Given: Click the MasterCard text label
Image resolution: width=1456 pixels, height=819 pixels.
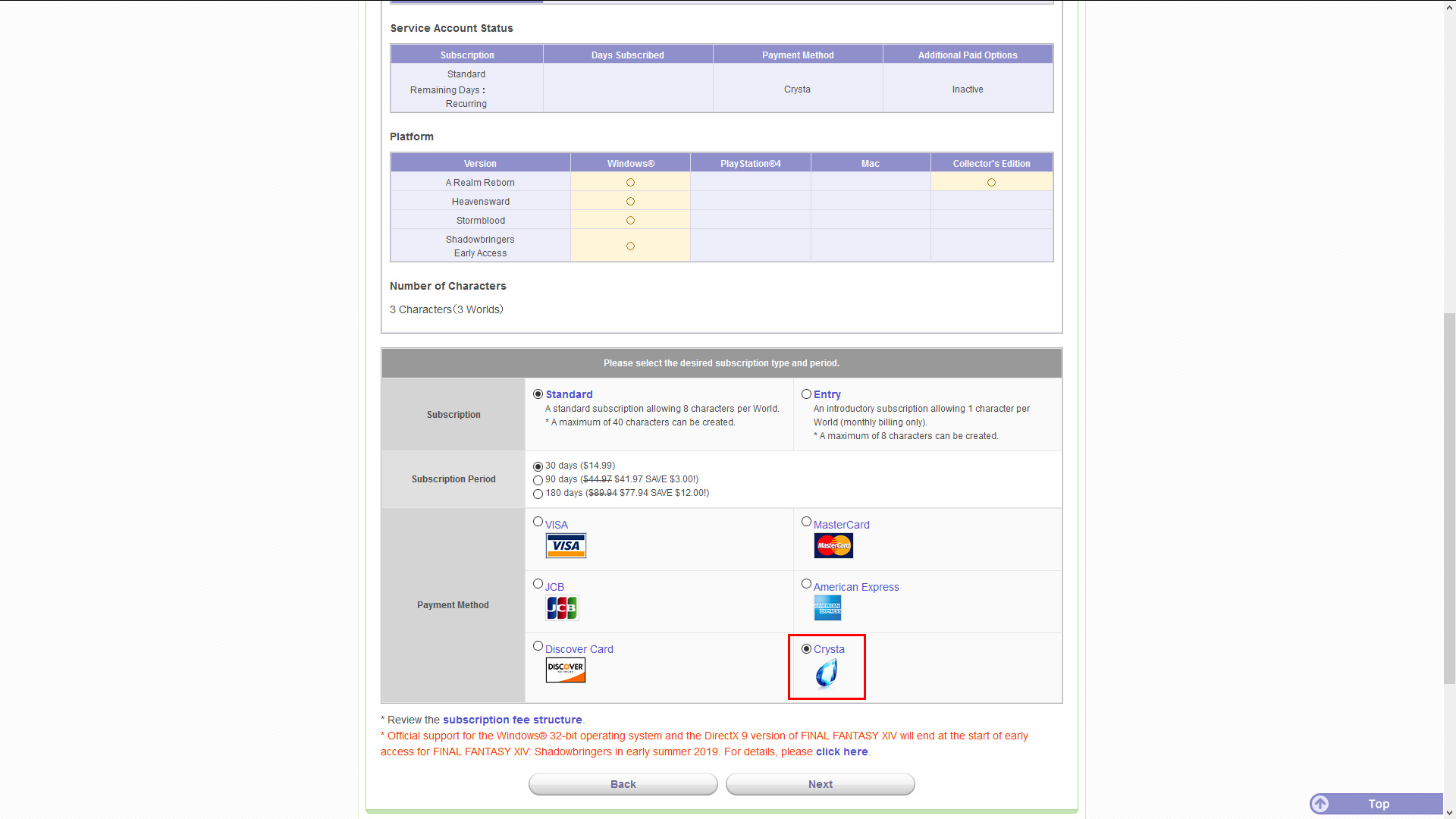Looking at the screenshot, I should click(x=842, y=525).
